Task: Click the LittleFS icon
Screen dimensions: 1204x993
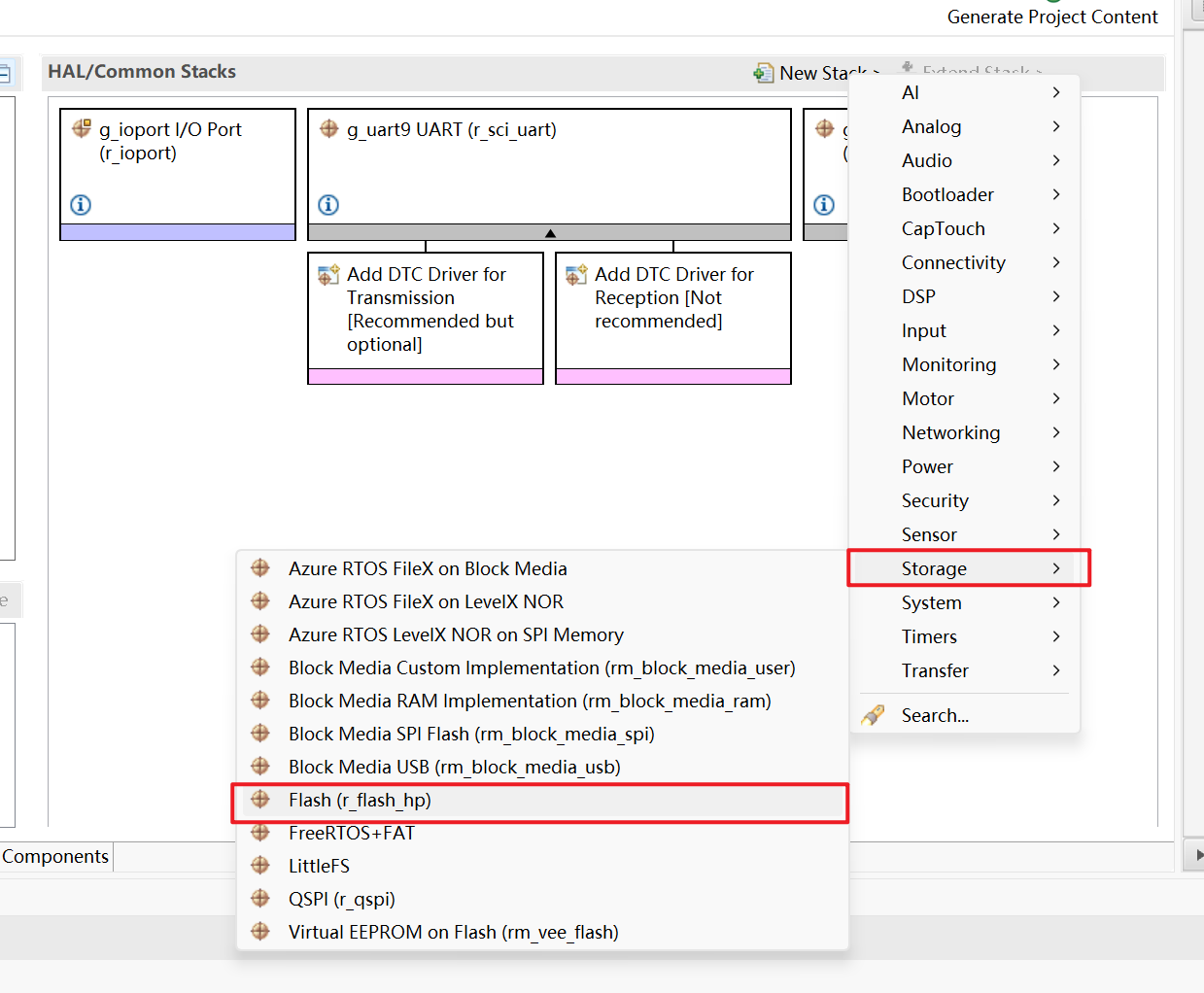Action: (x=260, y=866)
